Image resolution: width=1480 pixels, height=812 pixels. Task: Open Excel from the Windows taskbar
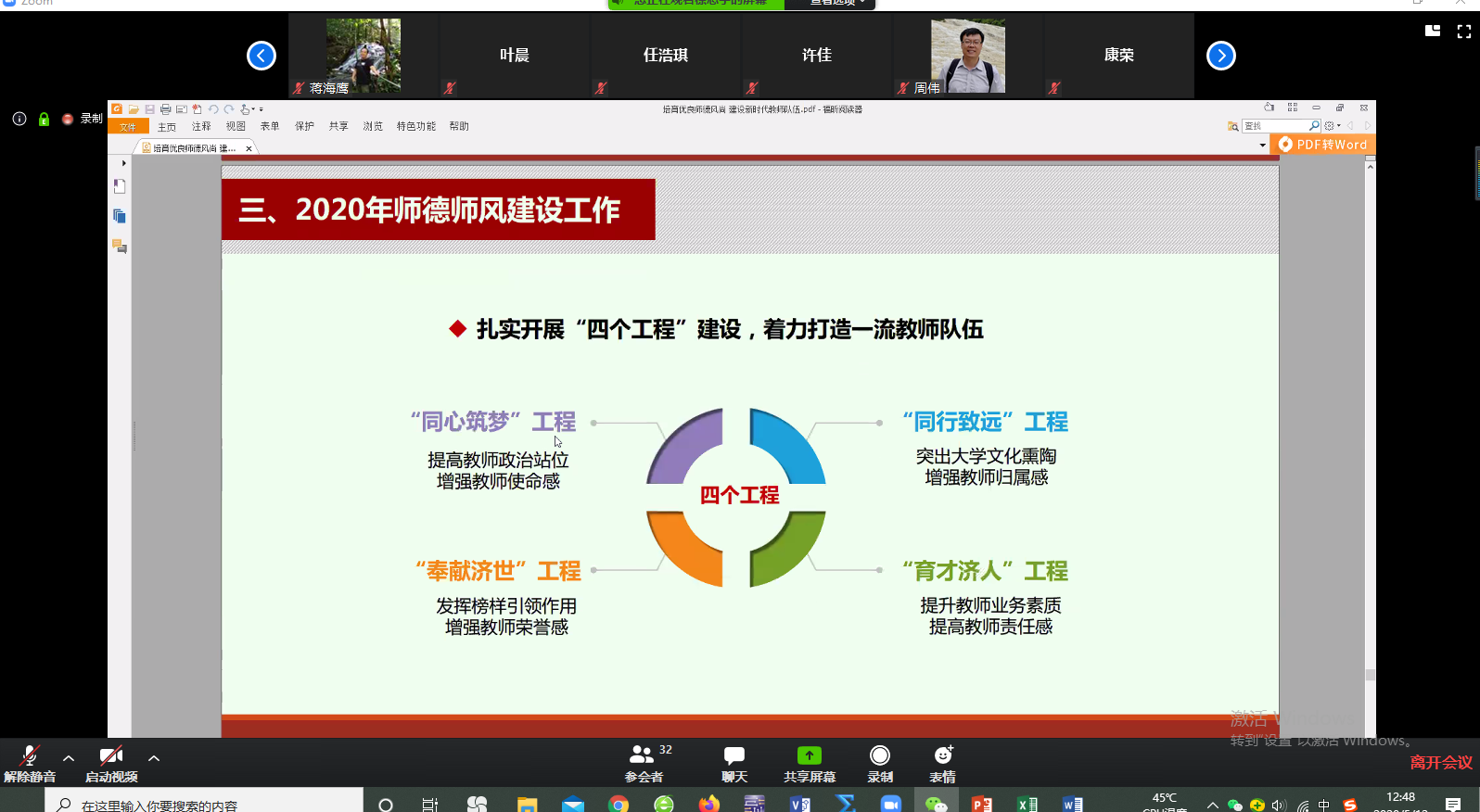point(1027,804)
